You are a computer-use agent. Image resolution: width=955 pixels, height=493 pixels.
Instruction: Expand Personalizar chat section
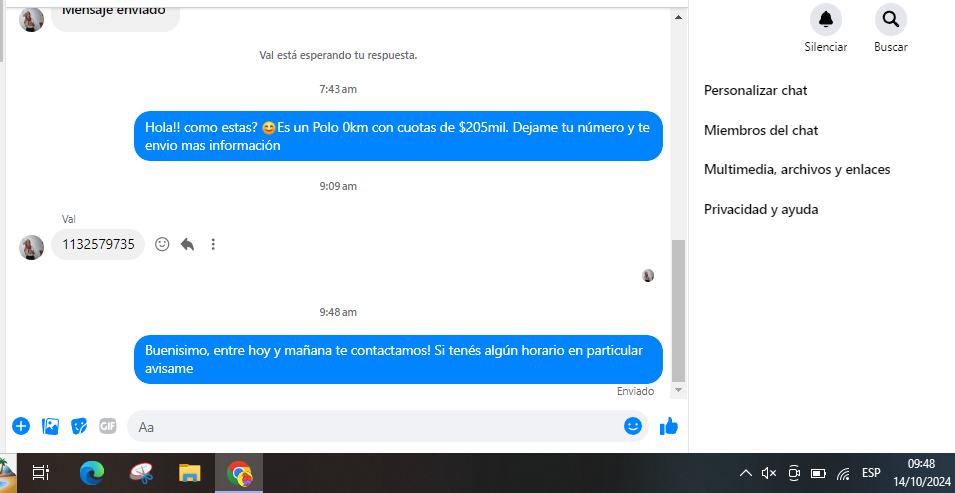point(755,90)
